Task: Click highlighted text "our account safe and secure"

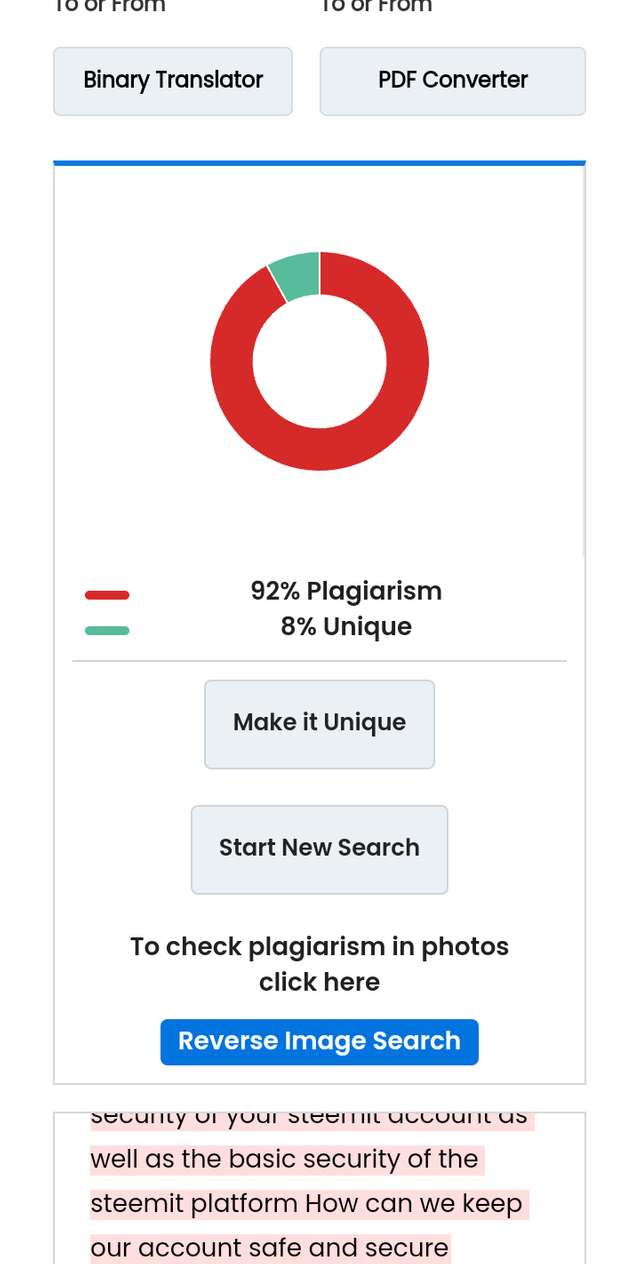Action: tap(269, 1248)
